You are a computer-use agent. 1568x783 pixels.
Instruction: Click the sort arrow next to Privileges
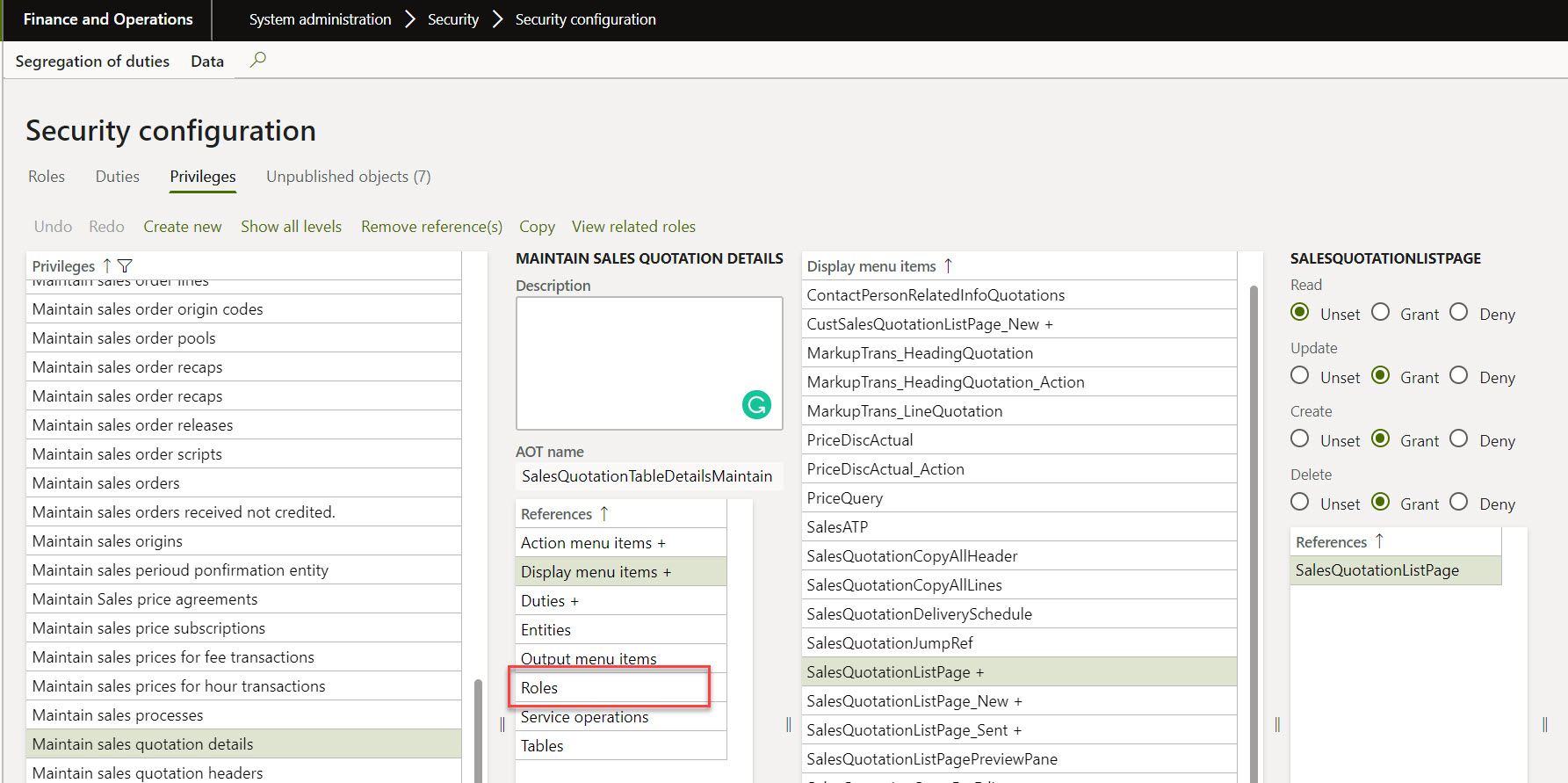click(x=106, y=265)
